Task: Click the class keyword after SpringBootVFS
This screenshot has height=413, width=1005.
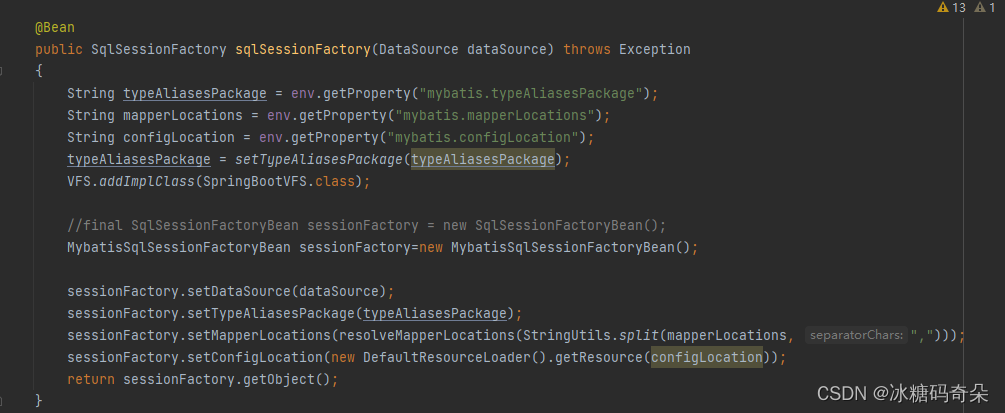Action: [x=335, y=181]
